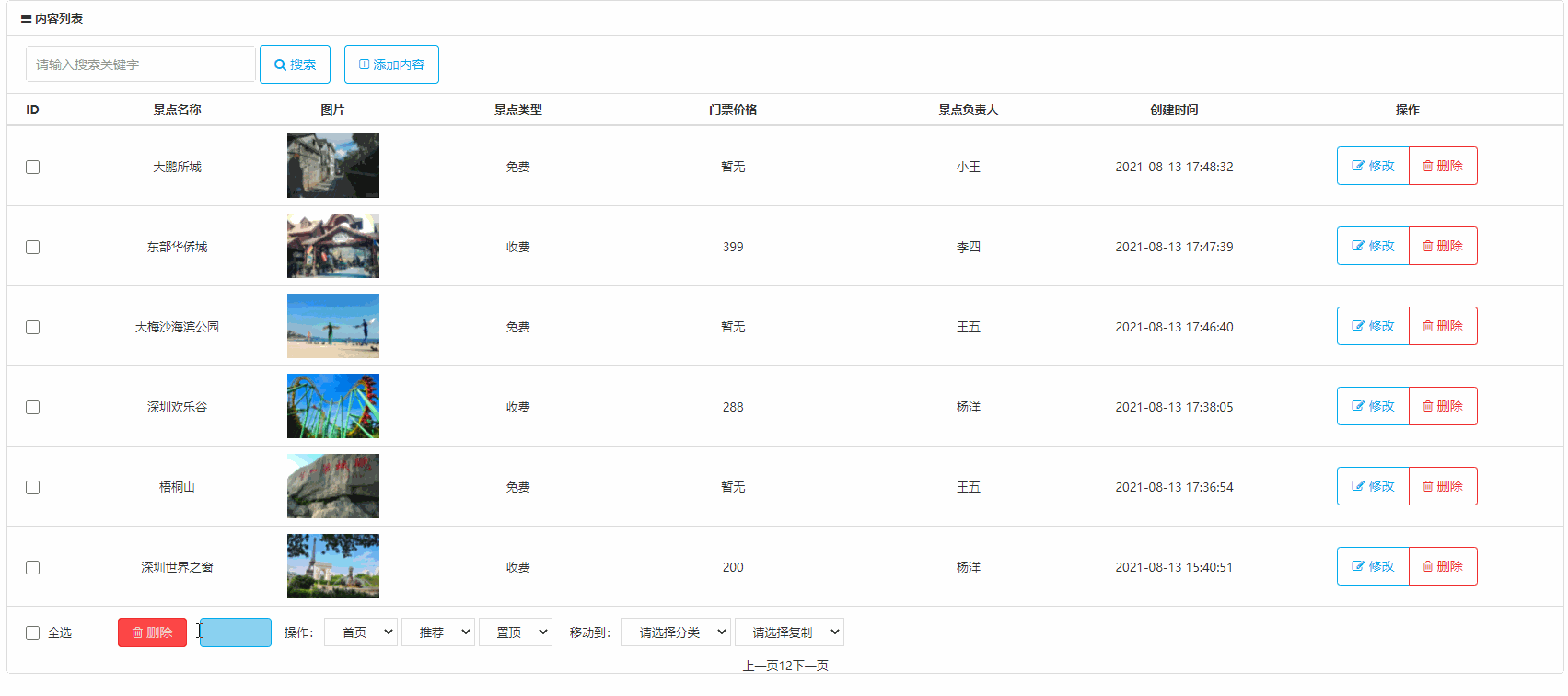Go to the 下一页 next page link
Screen dimensions: 1568x696
click(x=810, y=666)
